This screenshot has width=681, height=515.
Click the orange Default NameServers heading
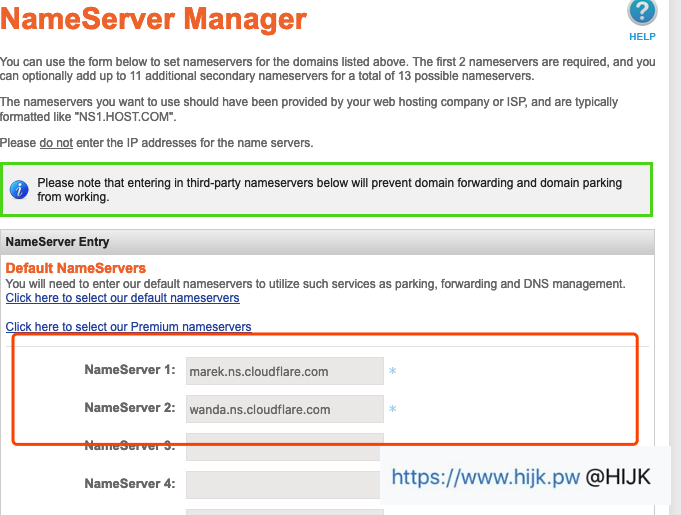point(76,268)
